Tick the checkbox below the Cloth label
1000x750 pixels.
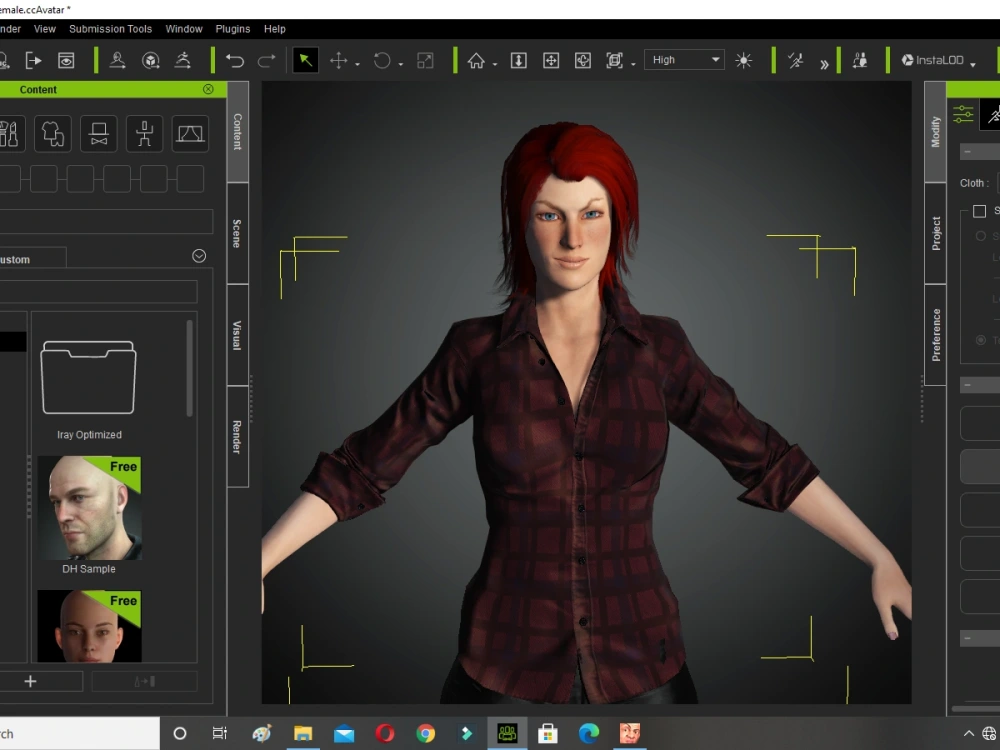coord(980,211)
